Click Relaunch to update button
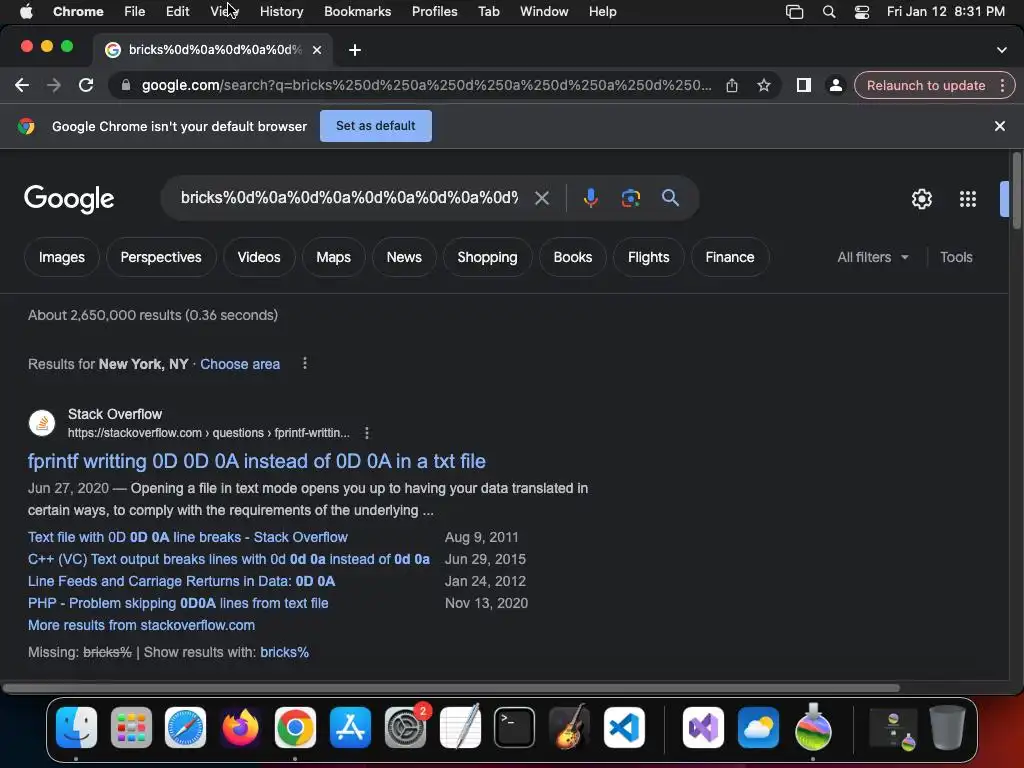The width and height of the screenshot is (1024, 768). pyautogui.click(x=925, y=86)
